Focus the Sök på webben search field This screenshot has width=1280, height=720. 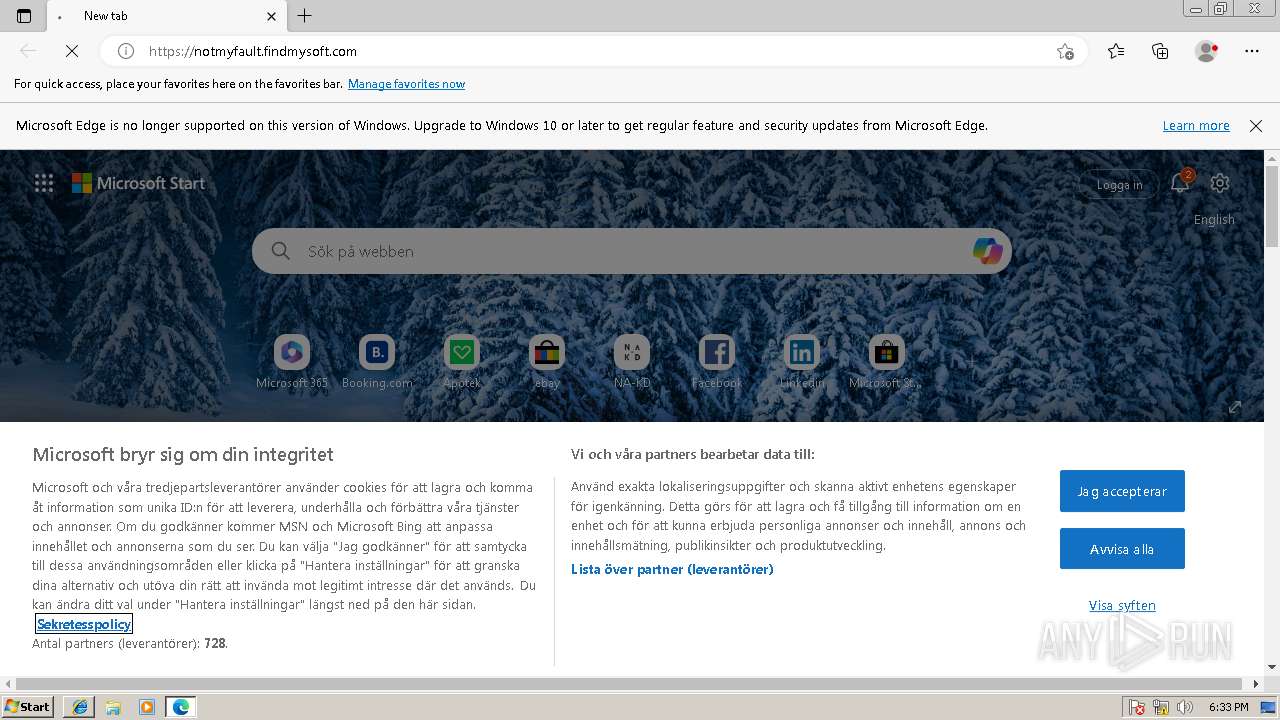(632, 251)
